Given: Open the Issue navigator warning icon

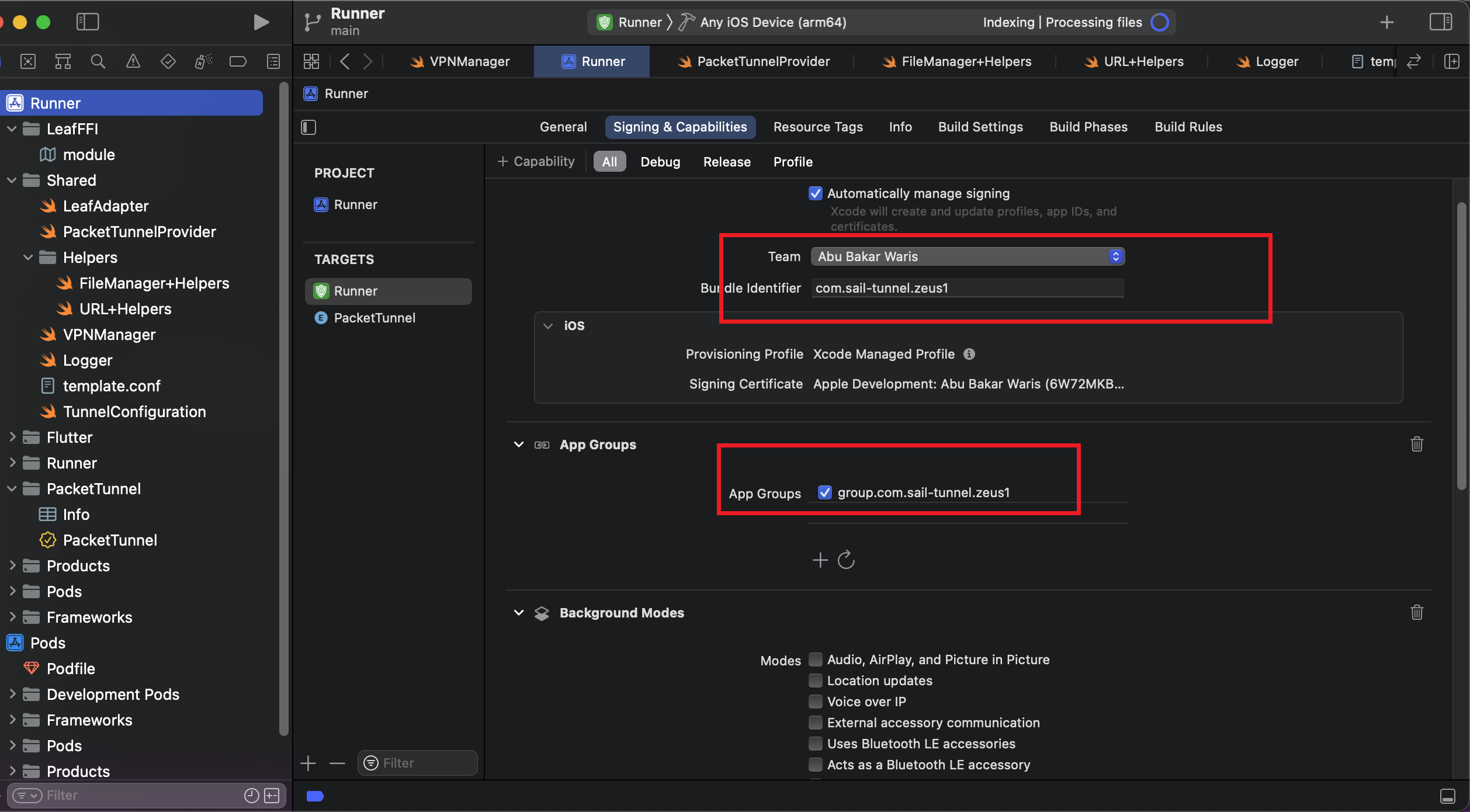Looking at the screenshot, I should pos(133,61).
